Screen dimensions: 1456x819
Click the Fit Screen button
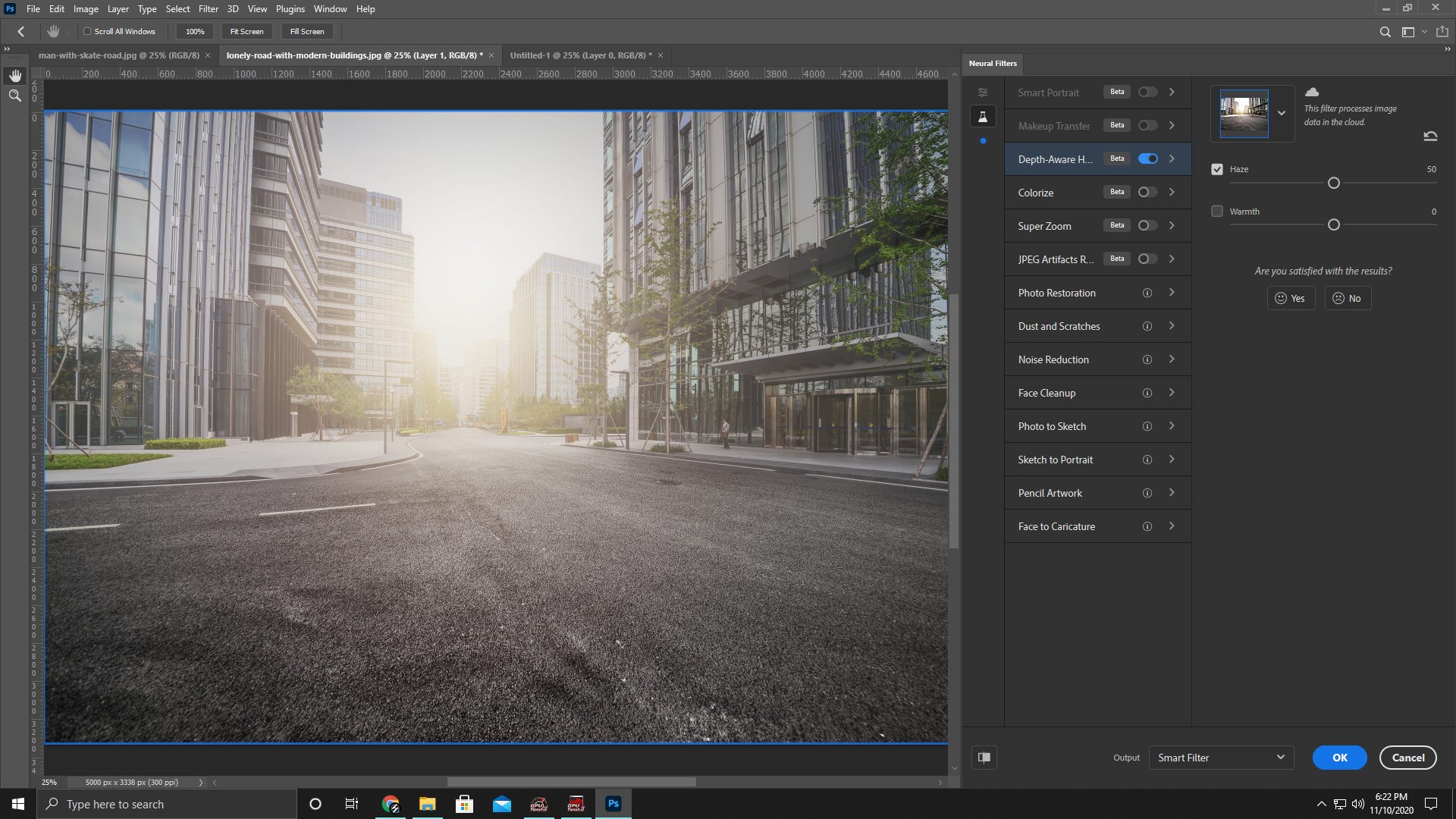[x=246, y=32]
